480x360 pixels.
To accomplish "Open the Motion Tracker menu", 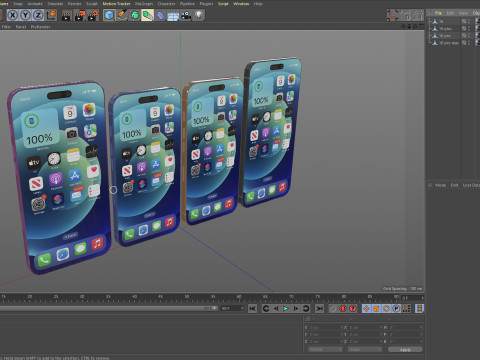I will 116,4.
